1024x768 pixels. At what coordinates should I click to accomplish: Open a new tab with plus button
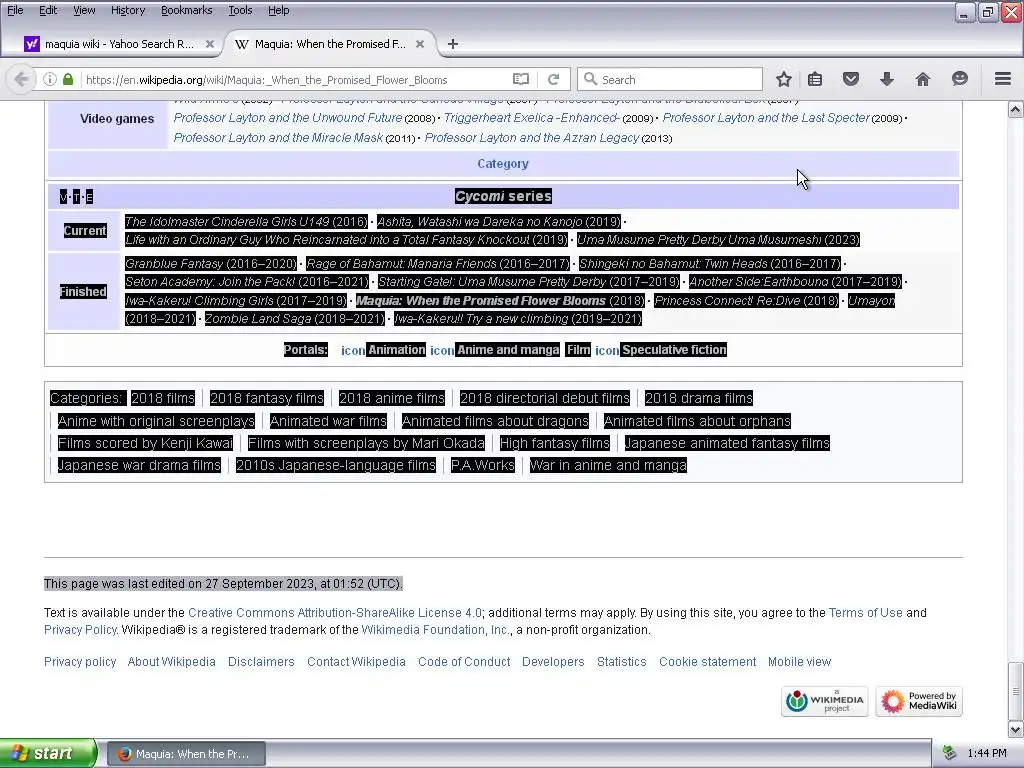point(453,44)
